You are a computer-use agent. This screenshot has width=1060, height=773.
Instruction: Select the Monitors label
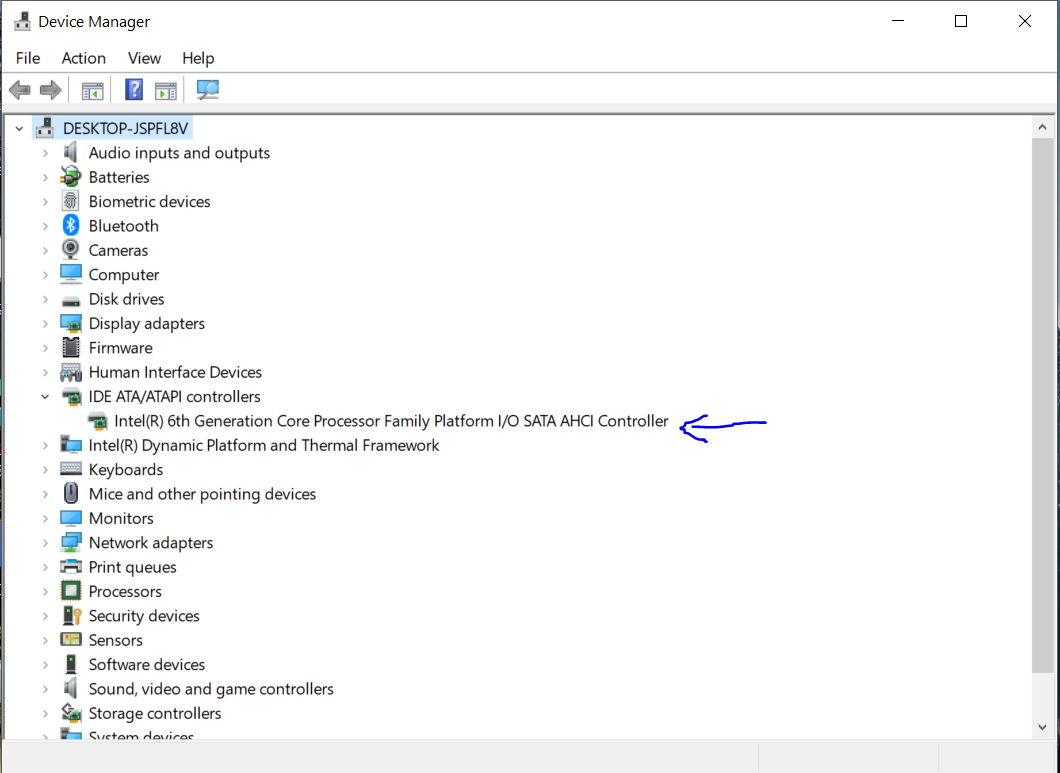click(121, 519)
